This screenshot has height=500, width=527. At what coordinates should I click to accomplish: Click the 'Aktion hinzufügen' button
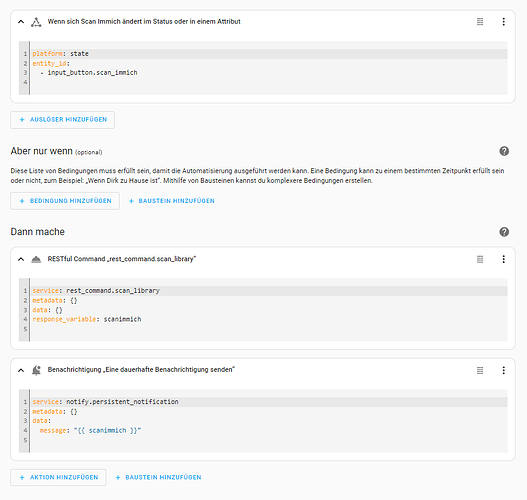point(58,477)
